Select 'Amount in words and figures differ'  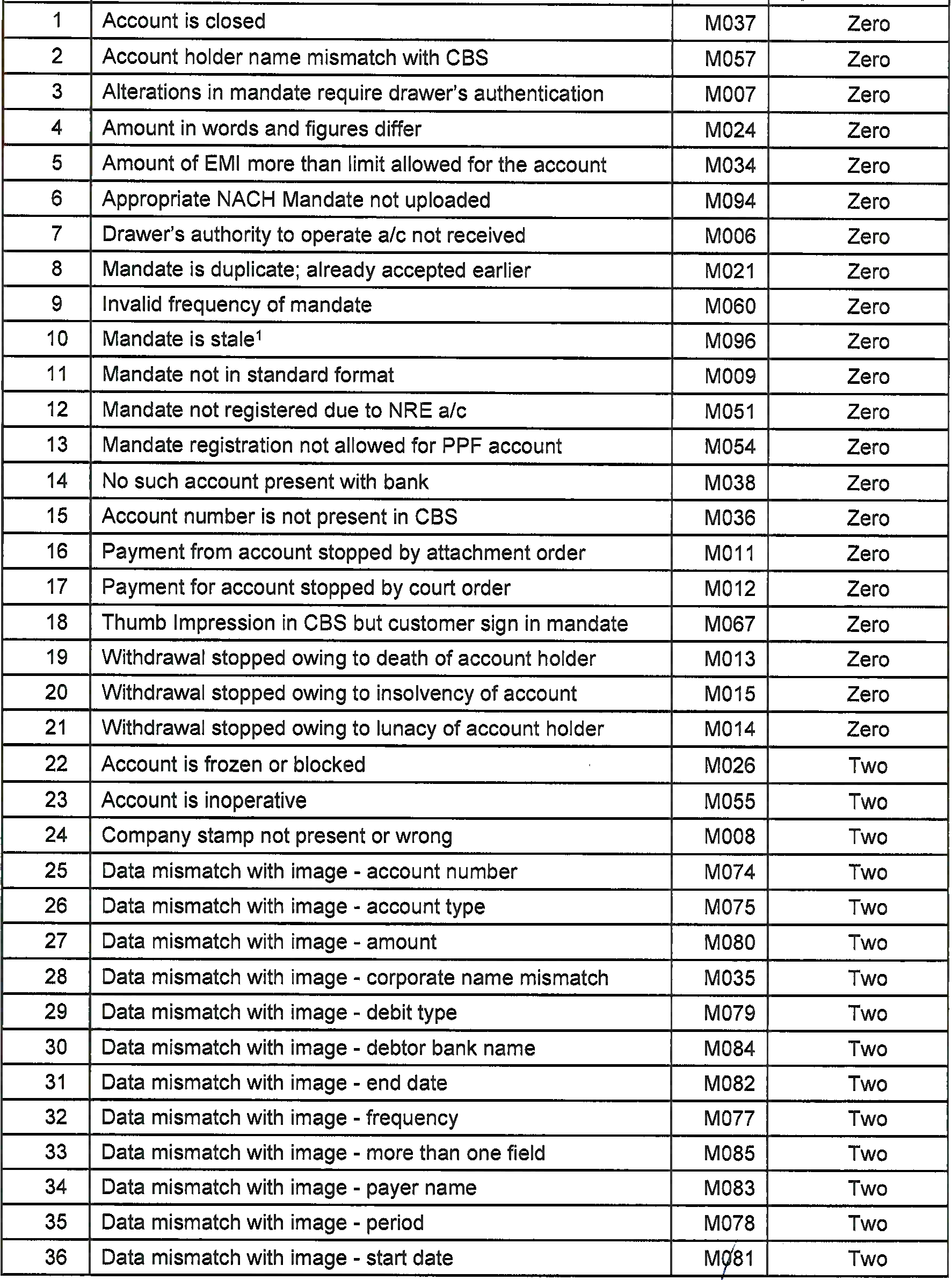click(x=261, y=128)
